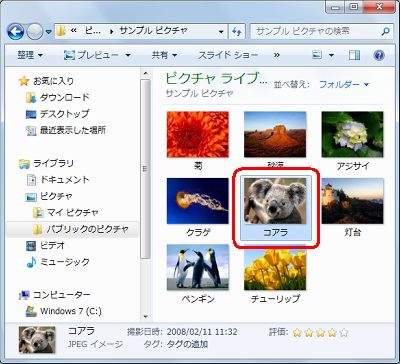This screenshot has width=400, height=364.
Task: Click the Back navigation arrow button
Action: click(15, 32)
